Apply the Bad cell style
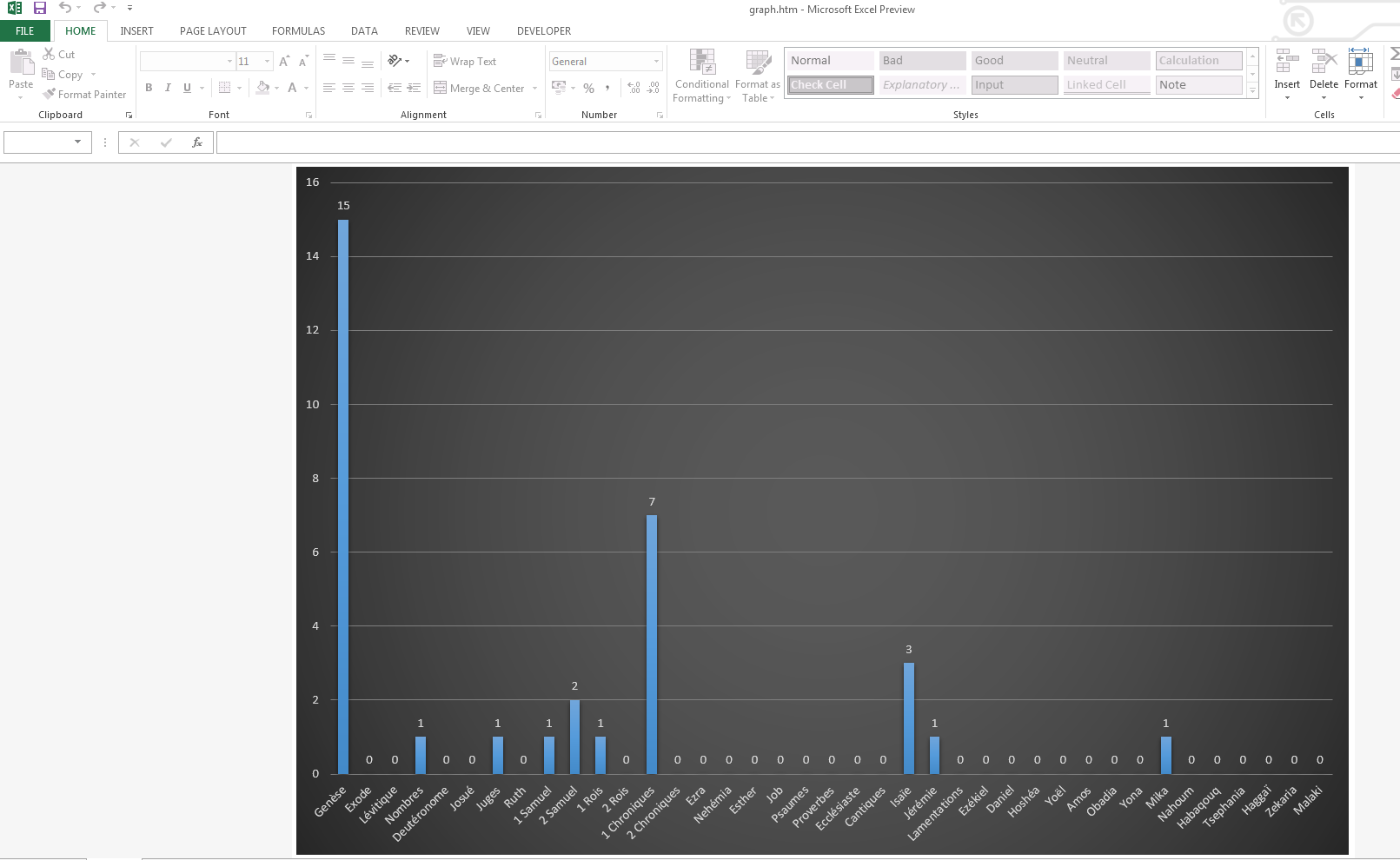This screenshot has height=860, width=1400. click(x=923, y=61)
